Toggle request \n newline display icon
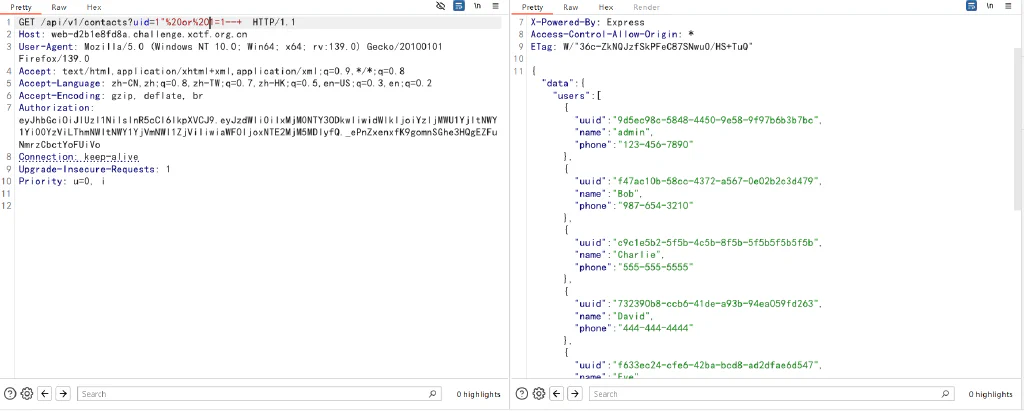1024x411 pixels. (x=477, y=6)
